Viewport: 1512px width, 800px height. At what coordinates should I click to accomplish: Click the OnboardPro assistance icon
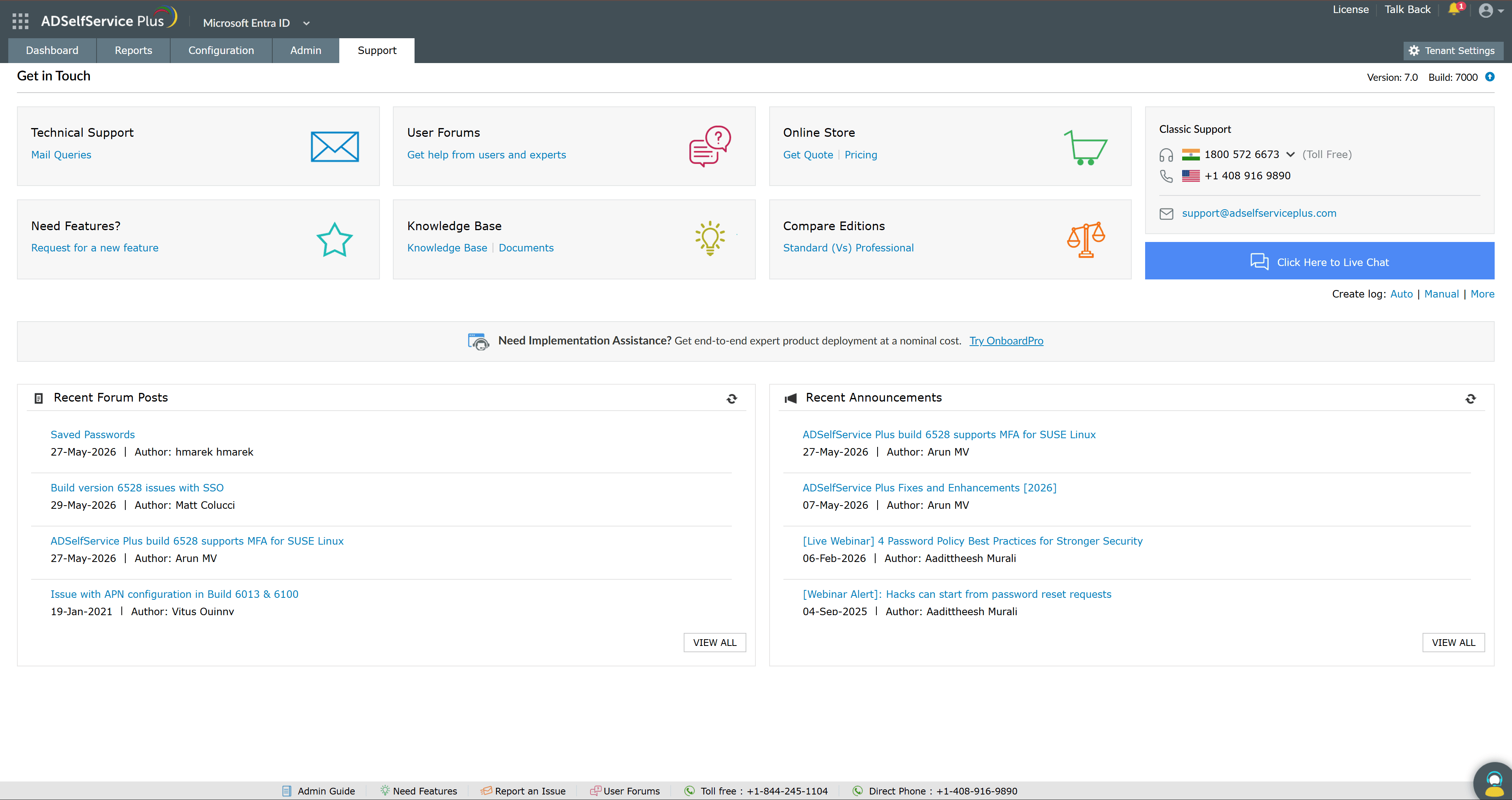tap(478, 341)
